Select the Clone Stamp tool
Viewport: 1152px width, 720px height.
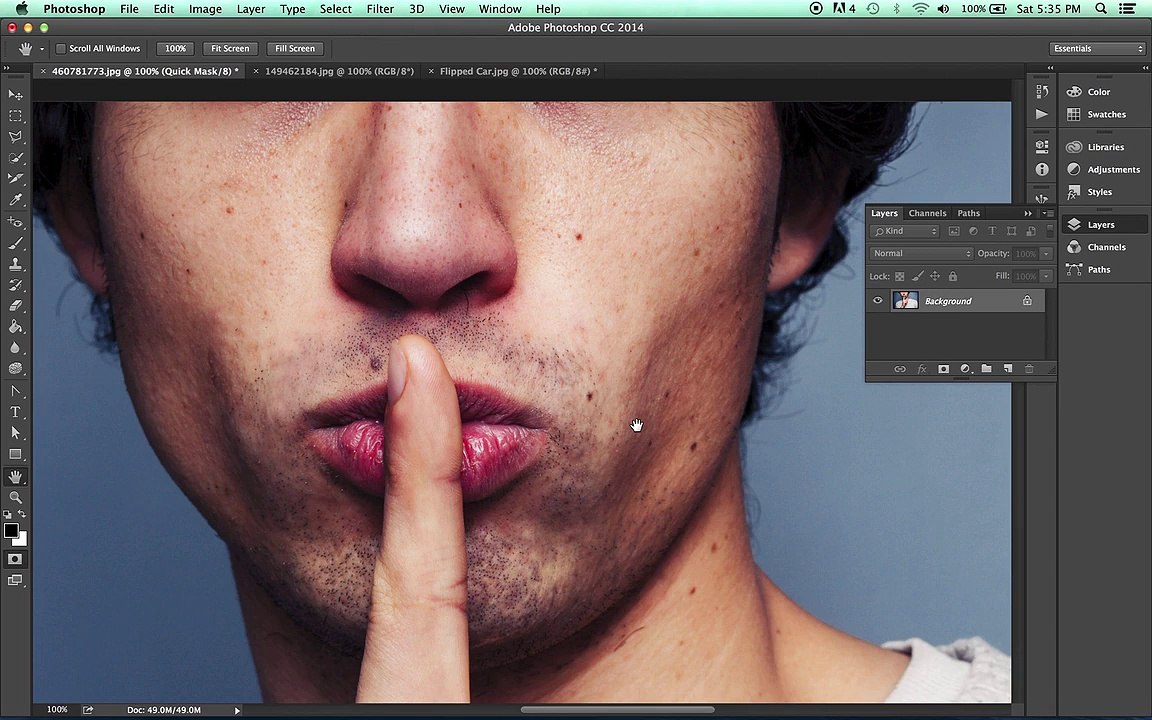tap(15, 264)
